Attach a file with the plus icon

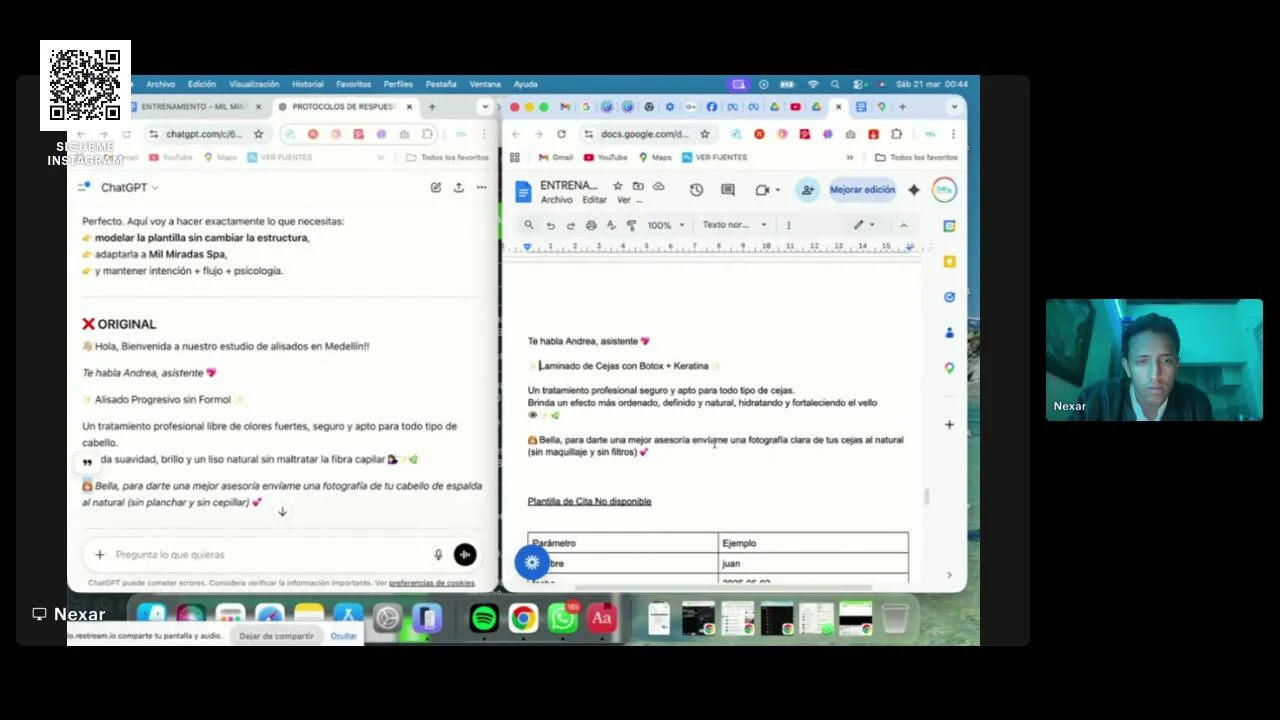pos(99,555)
